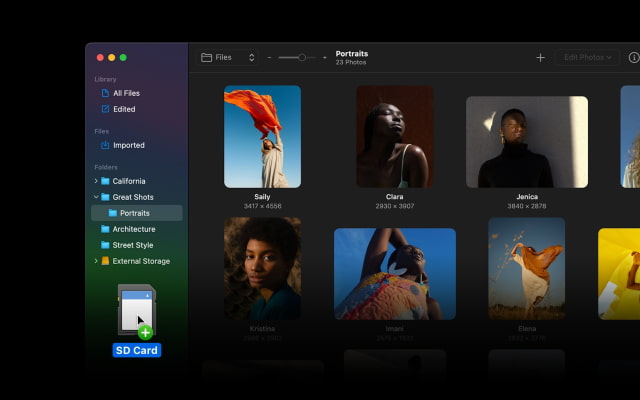Open the Edit Photos dropdown button
The width and height of the screenshot is (640, 400).
(587, 58)
